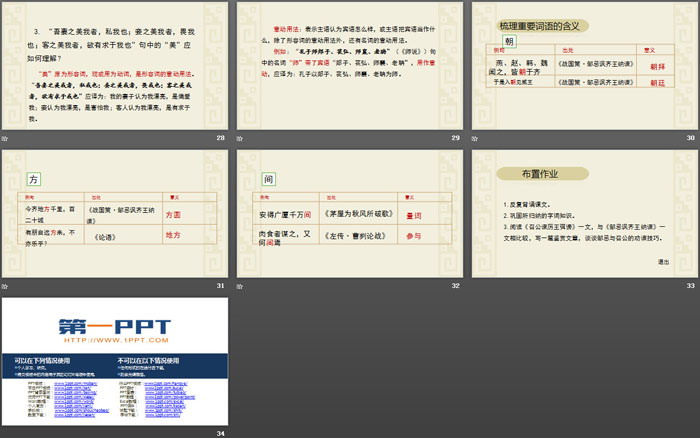This screenshot has width=700, height=438.
Task: Click the HTTP://WWW.1PPT.COM address on slide 34
Action: (x=114, y=338)
